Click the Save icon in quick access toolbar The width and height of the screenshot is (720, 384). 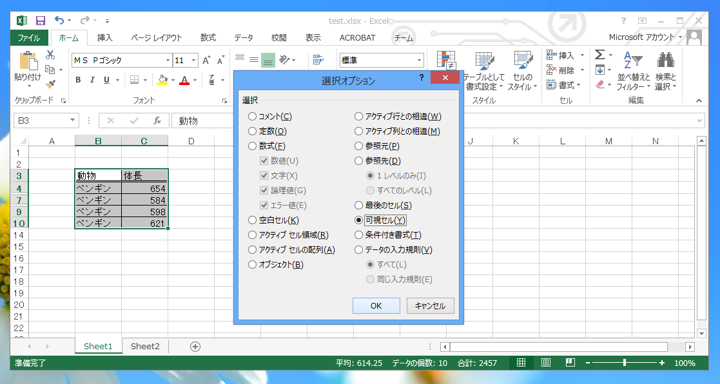pos(40,21)
